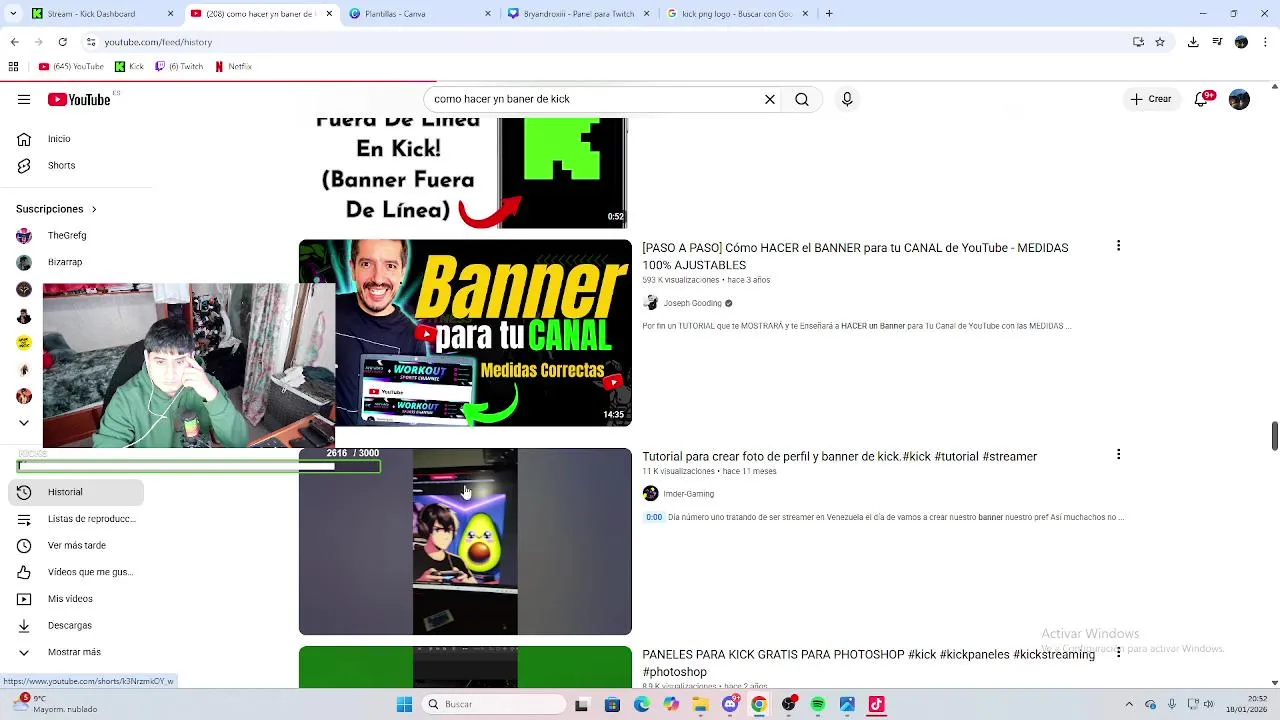Open File Explorer from the taskbar
Viewport: 1280px width, 720px height.
[x=700, y=704]
